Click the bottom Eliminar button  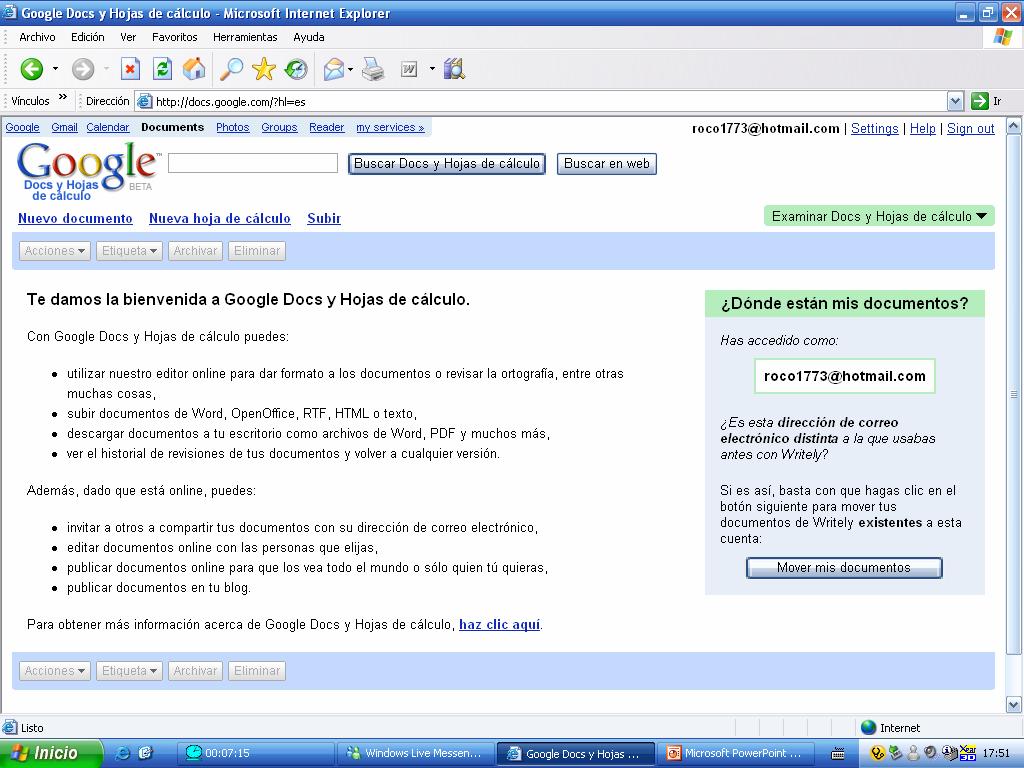257,671
